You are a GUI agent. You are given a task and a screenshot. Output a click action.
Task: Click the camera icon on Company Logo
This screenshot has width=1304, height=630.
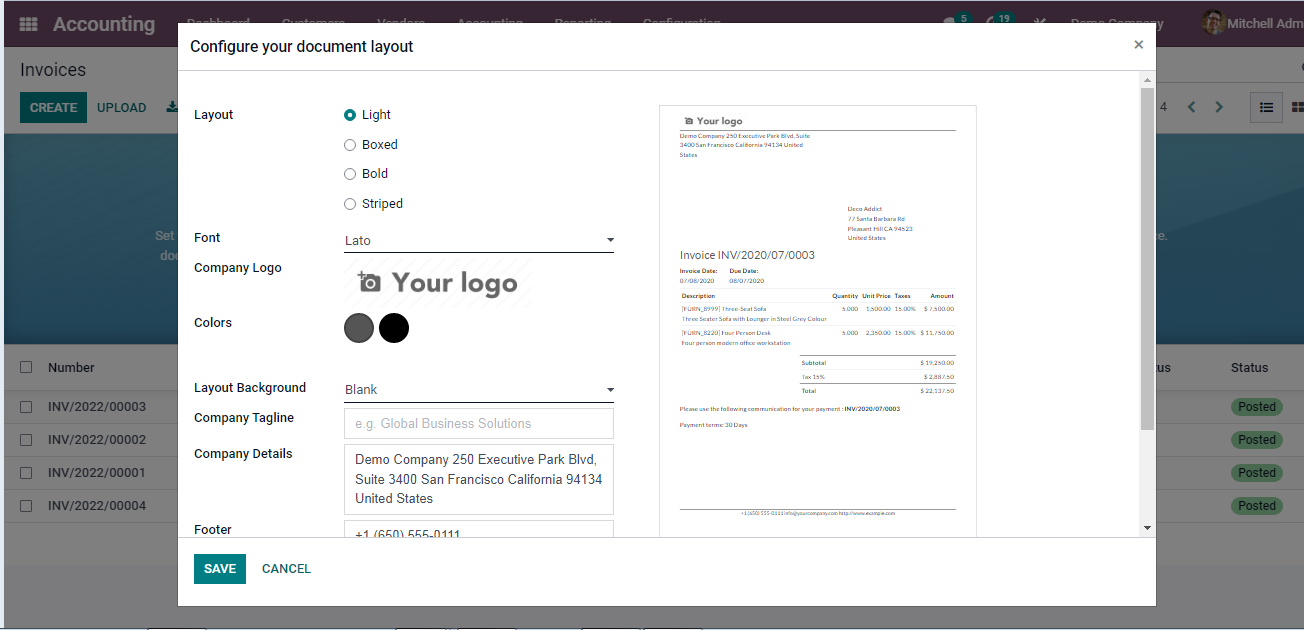point(369,283)
